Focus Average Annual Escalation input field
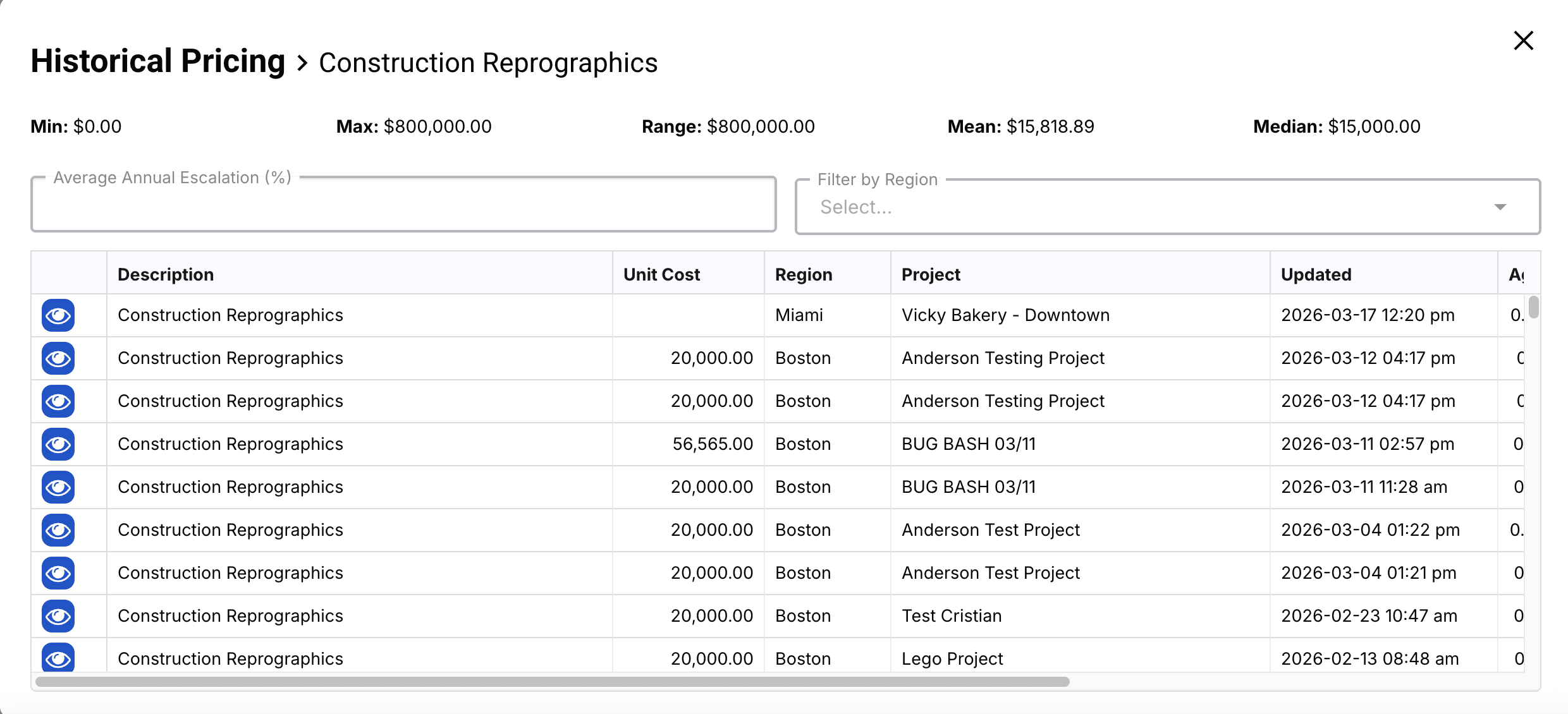Screen dimensions: 1568x714 403,205
